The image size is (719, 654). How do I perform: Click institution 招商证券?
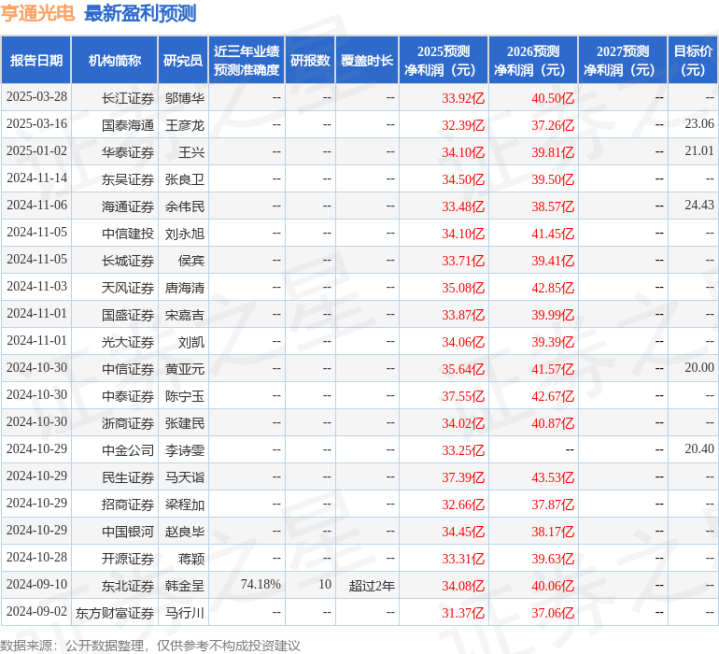(127, 504)
